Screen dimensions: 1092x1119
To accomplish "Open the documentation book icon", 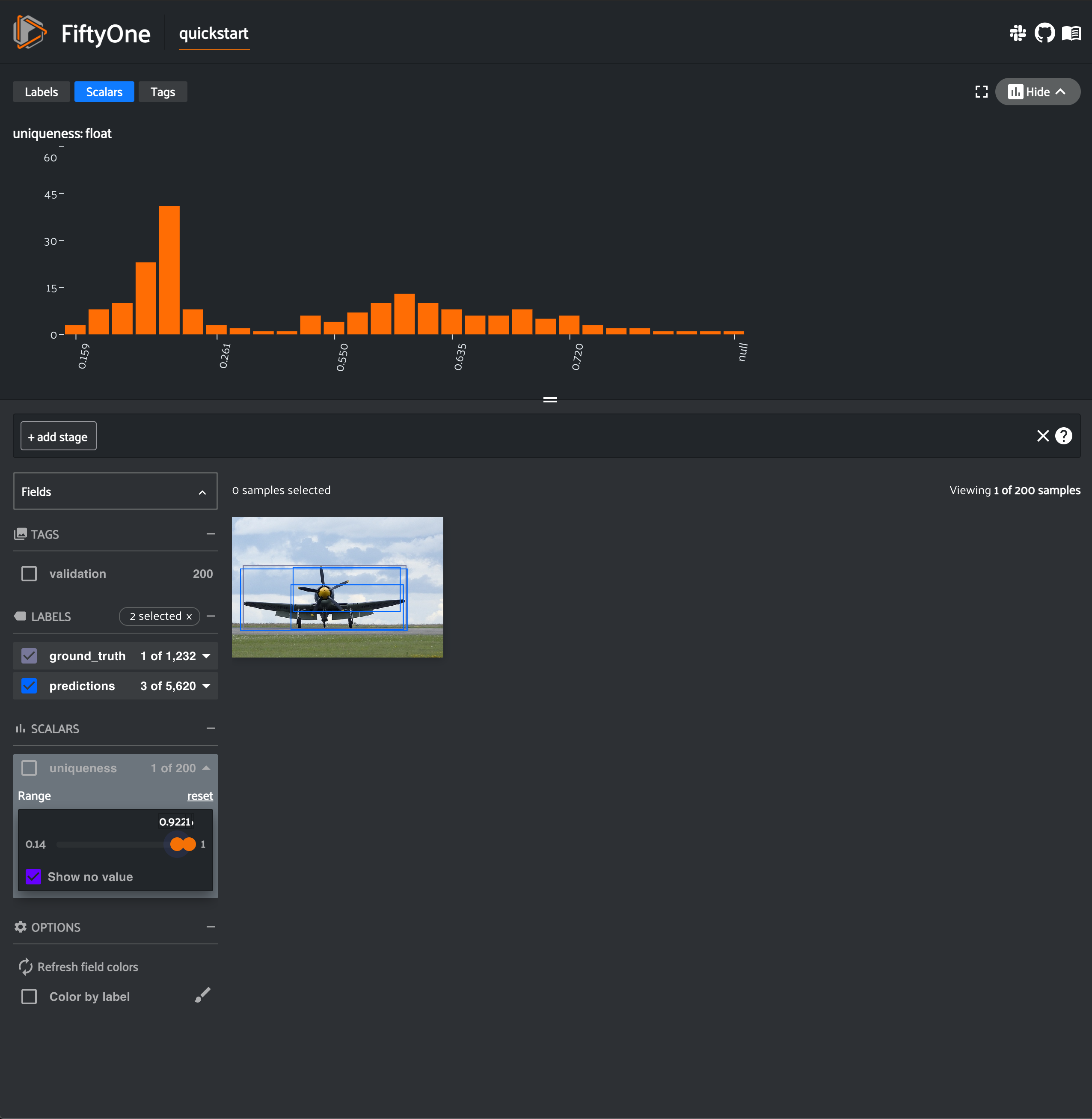I will click(x=1071, y=33).
